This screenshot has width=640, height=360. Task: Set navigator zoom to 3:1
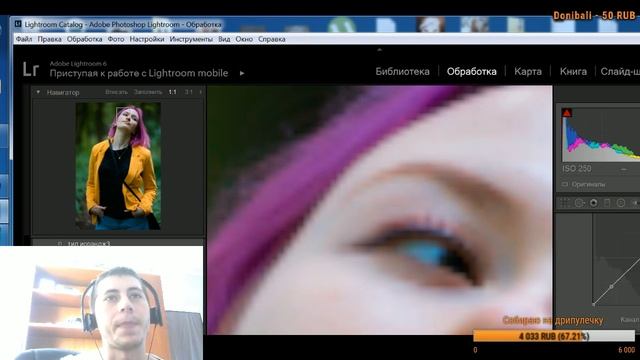click(x=189, y=92)
